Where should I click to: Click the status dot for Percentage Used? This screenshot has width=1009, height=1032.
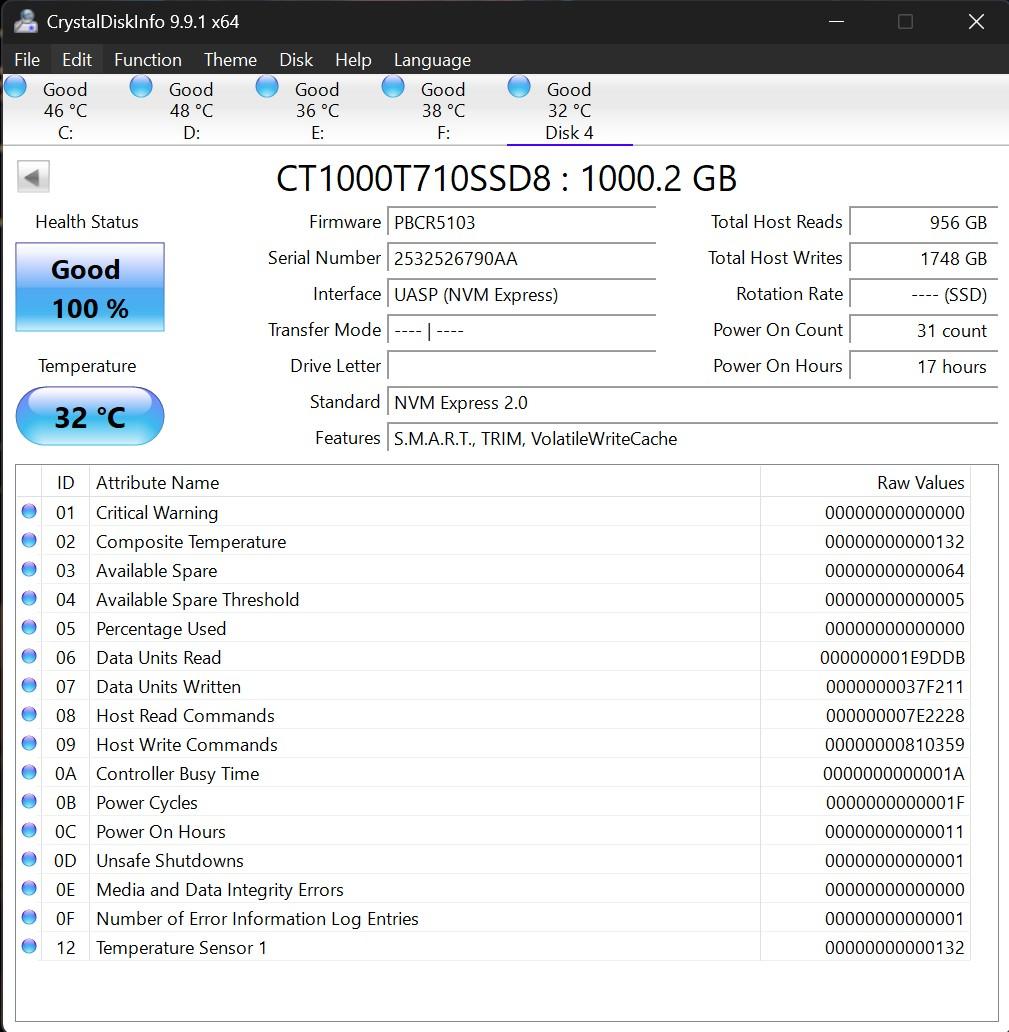[29, 627]
